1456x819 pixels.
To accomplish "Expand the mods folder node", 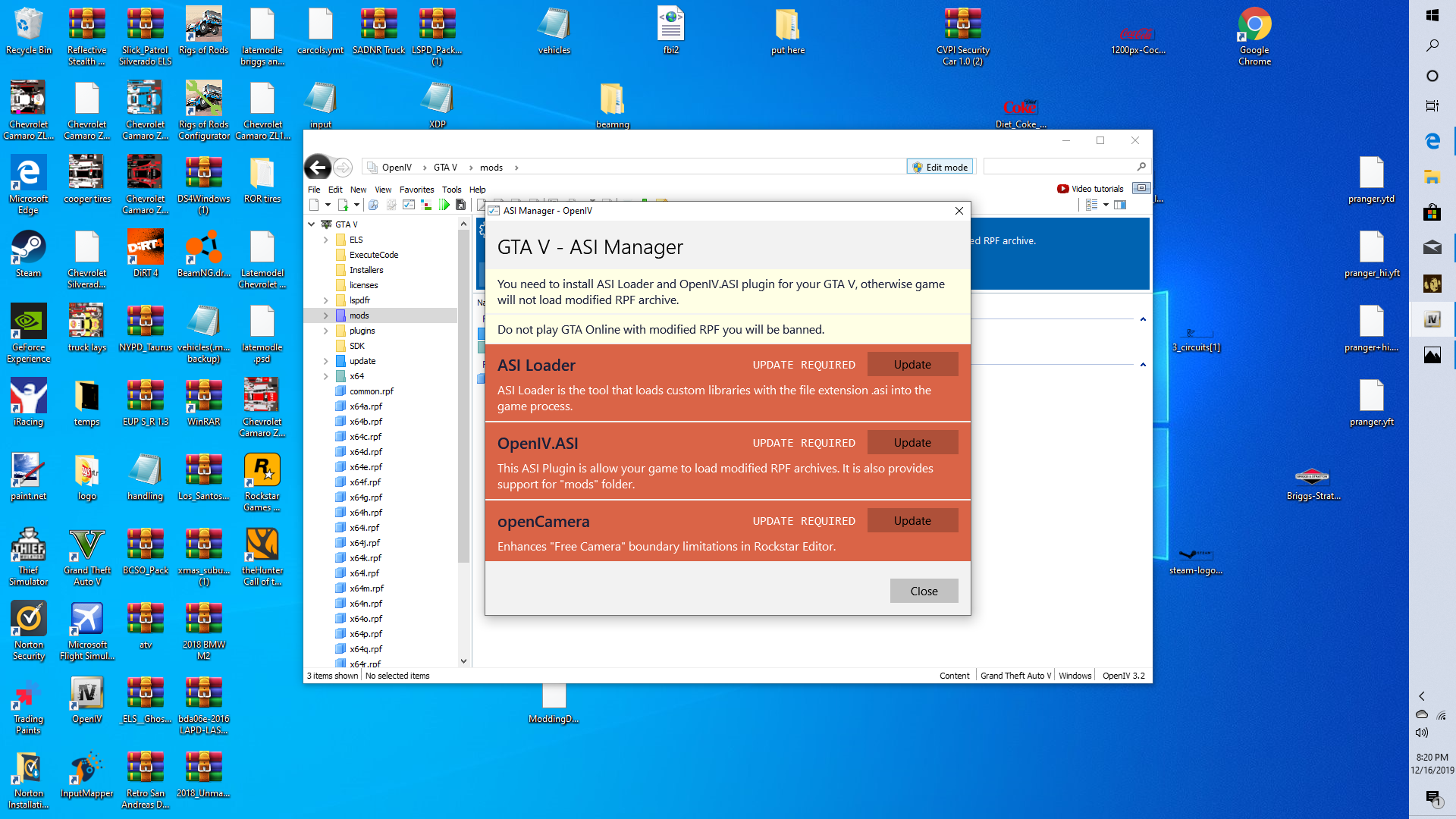I will coord(326,315).
